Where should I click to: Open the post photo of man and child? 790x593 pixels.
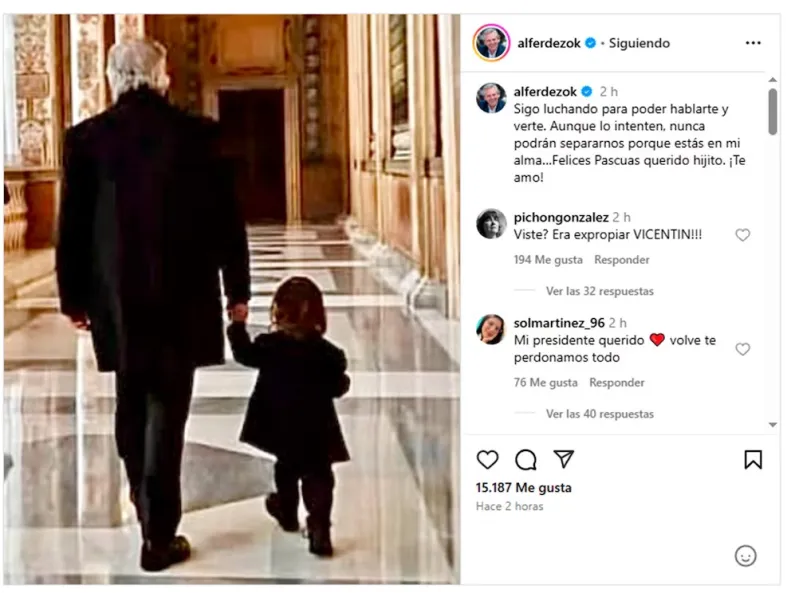pyautogui.click(x=232, y=299)
